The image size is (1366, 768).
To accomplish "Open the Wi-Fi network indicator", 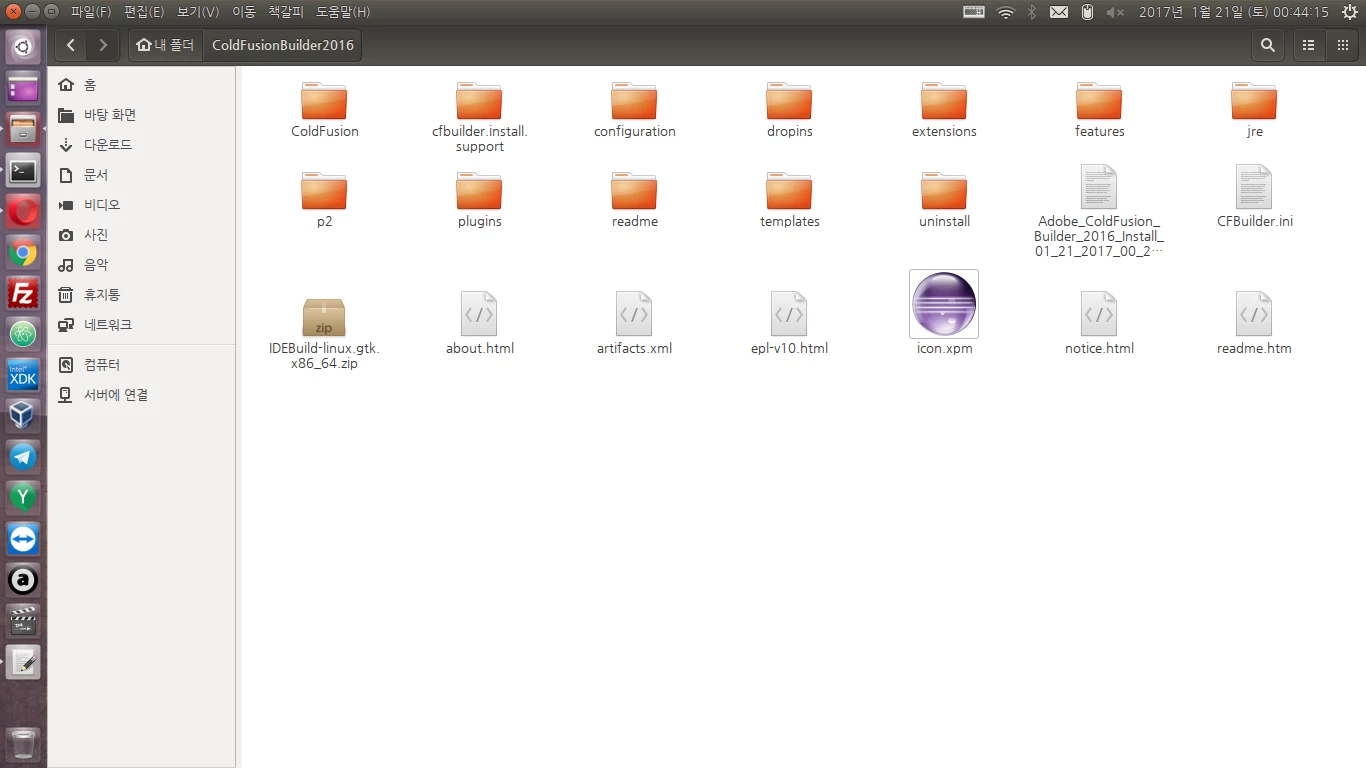I will point(1005,12).
